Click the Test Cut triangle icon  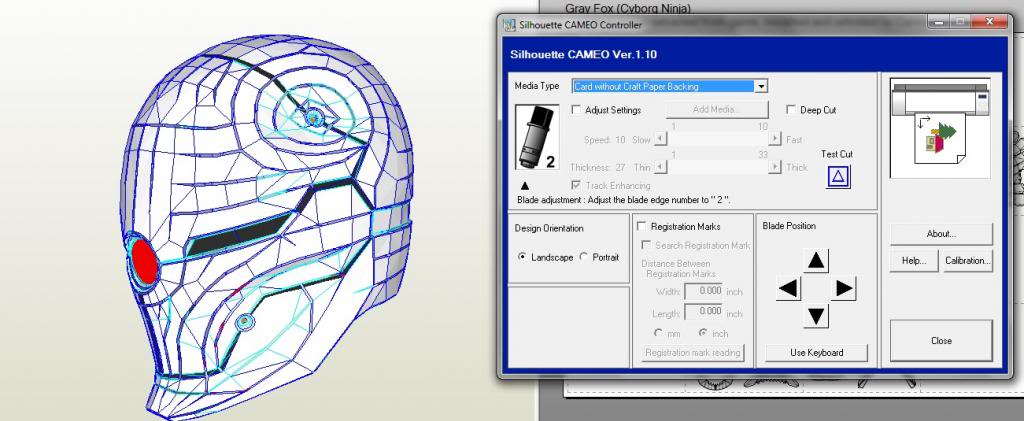(838, 177)
